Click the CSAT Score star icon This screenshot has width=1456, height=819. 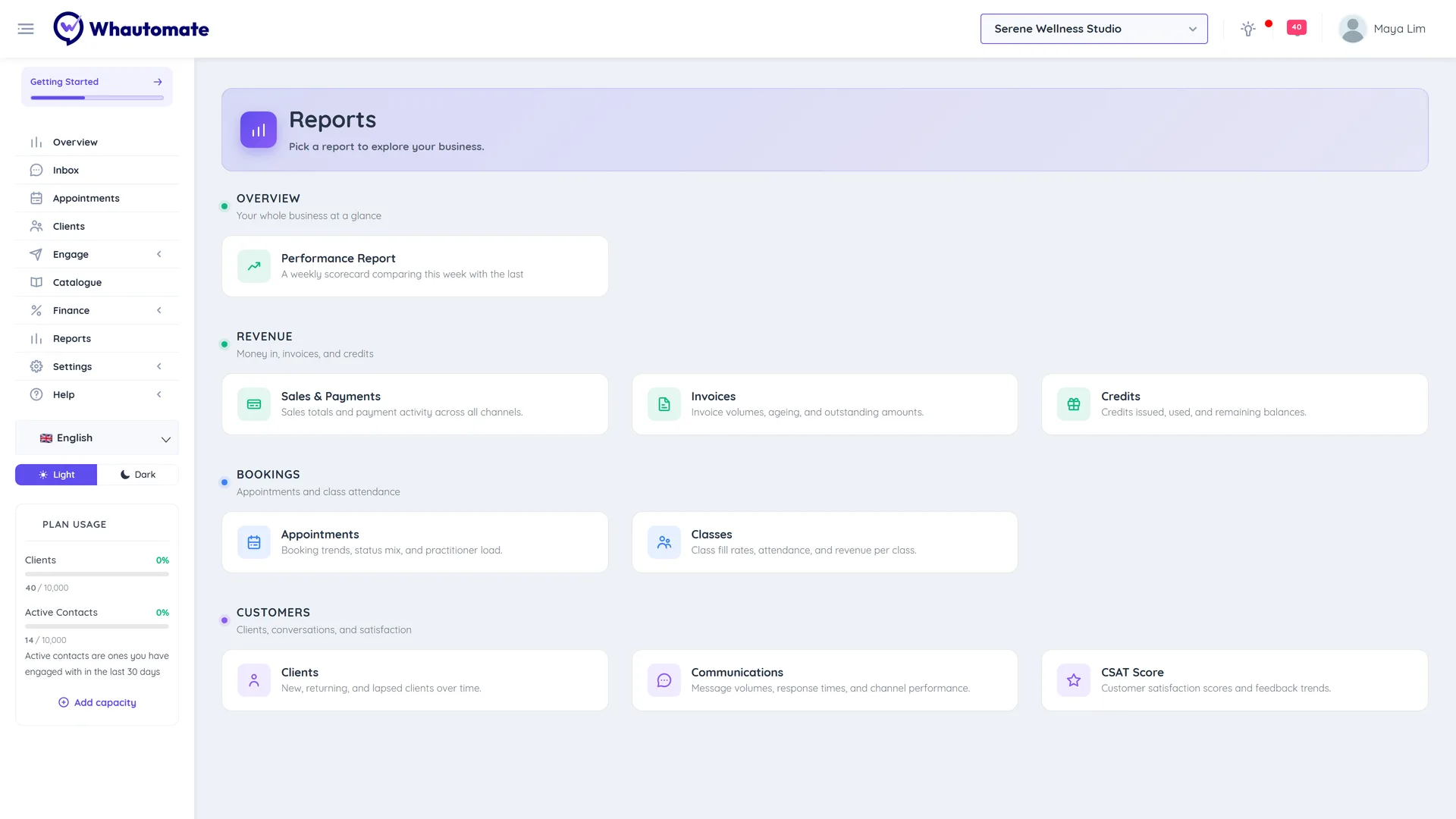click(x=1074, y=680)
